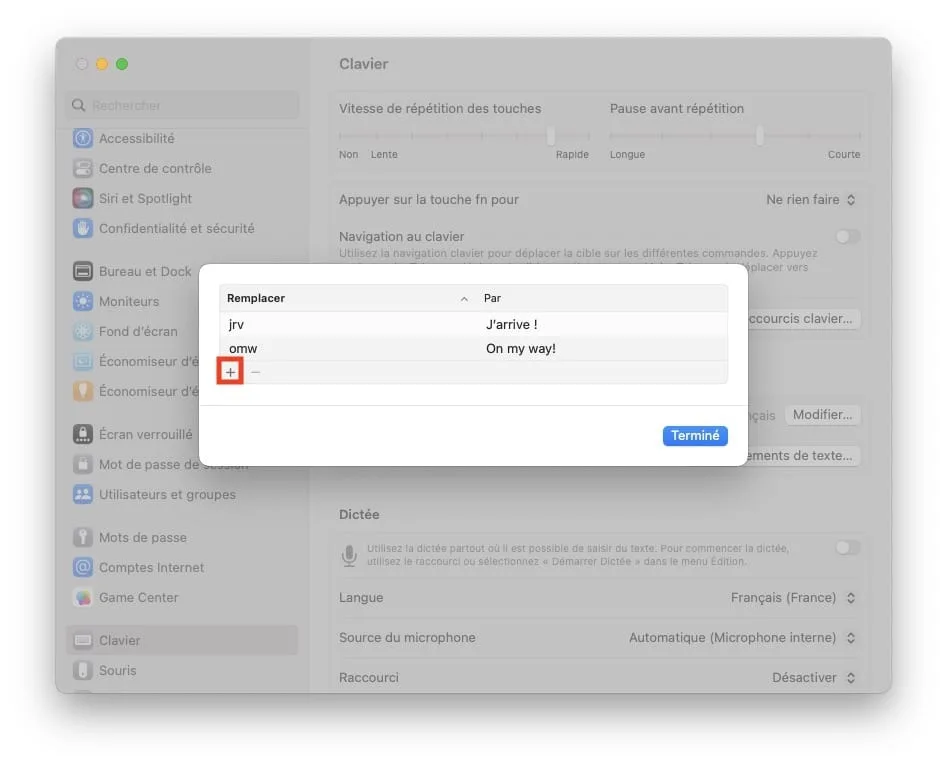Toggle the Dictée switch
Image resolution: width=947 pixels, height=767 pixels.
click(x=847, y=548)
